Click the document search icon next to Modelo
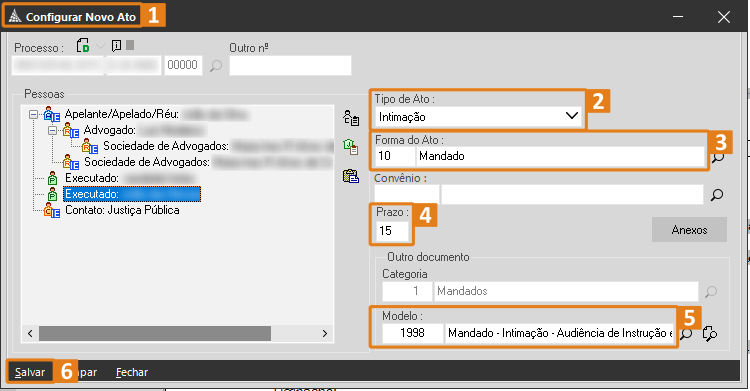Image resolution: width=750 pixels, height=391 pixels. tap(709, 334)
